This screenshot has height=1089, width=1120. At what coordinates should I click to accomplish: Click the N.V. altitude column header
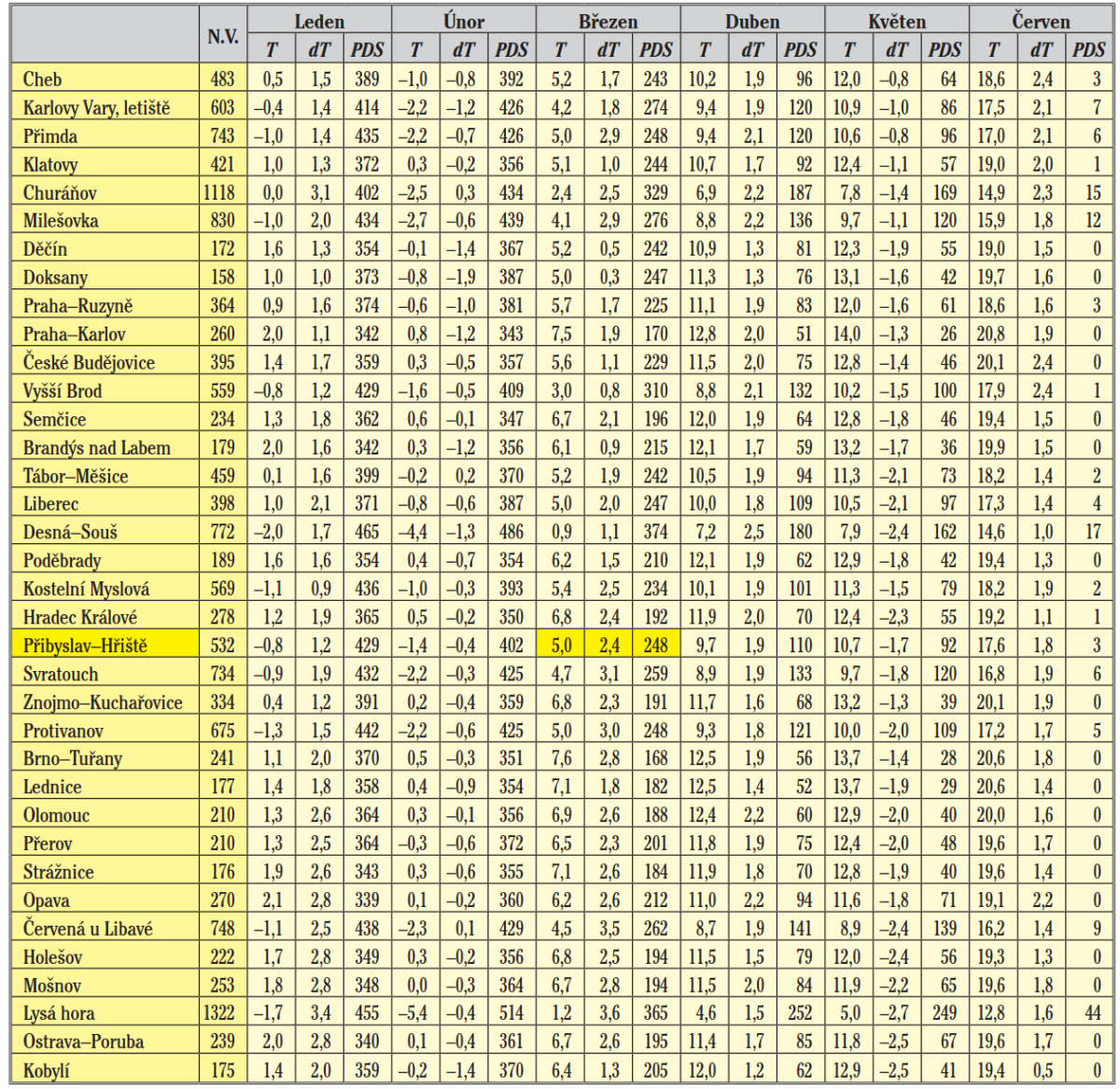(x=222, y=35)
